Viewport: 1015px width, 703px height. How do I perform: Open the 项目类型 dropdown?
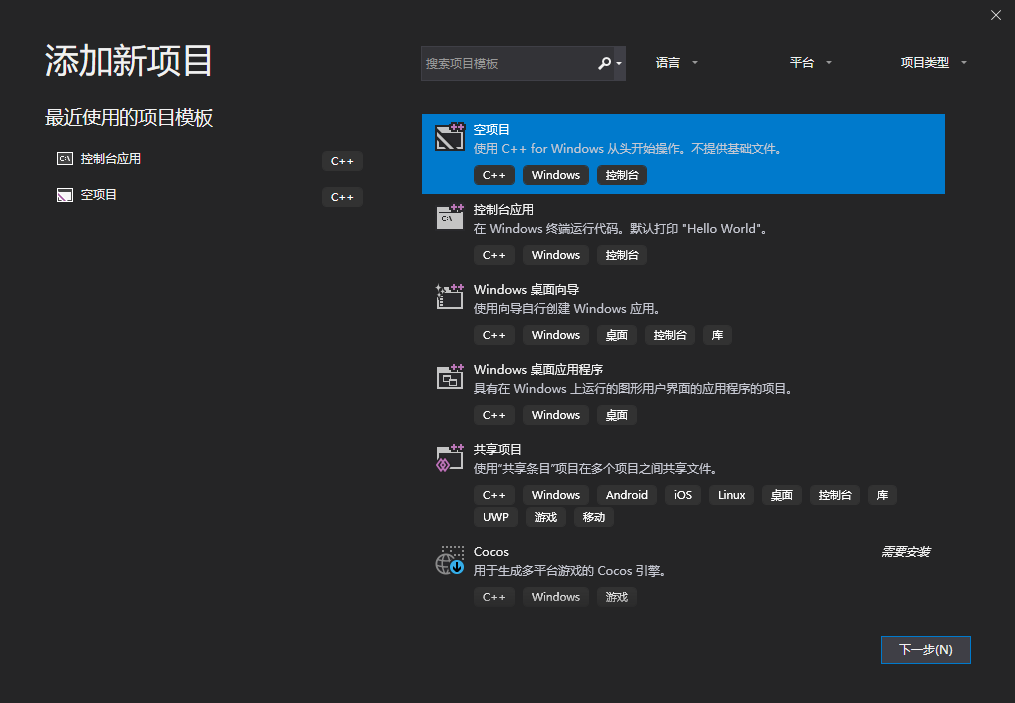pos(932,62)
